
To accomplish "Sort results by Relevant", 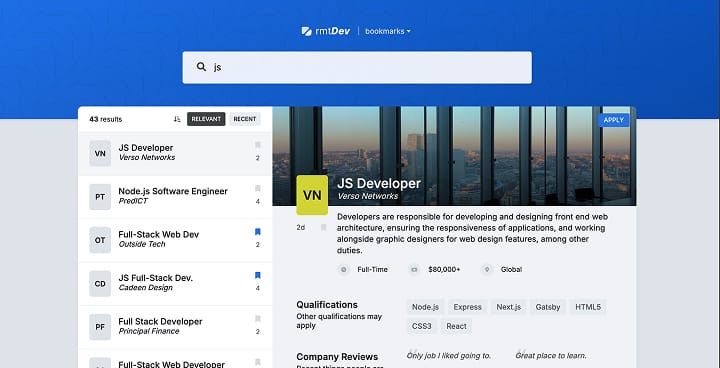I will pos(206,119).
